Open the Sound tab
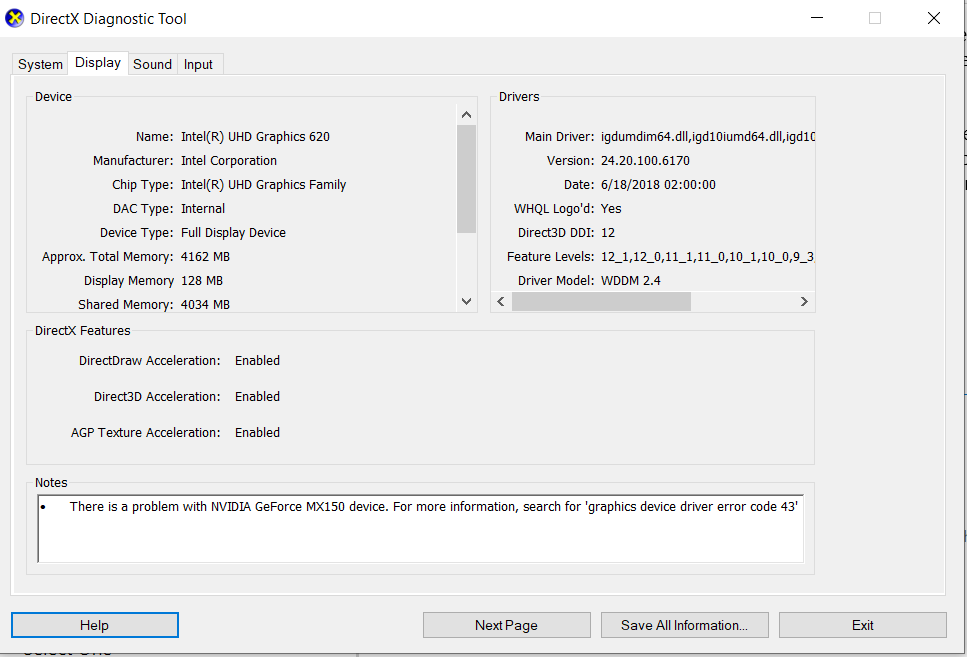This screenshot has height=657, width=967. tap(152, 64)
